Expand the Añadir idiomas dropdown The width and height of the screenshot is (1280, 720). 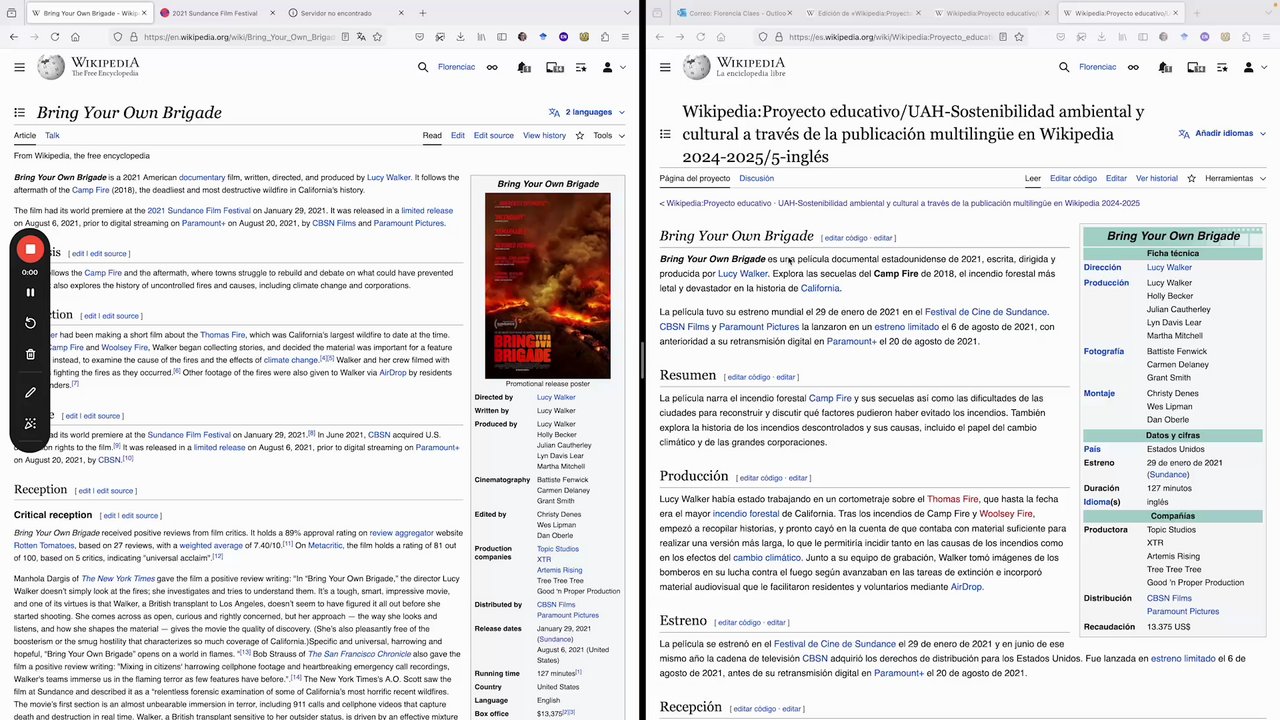click(x=1221, y=133)
